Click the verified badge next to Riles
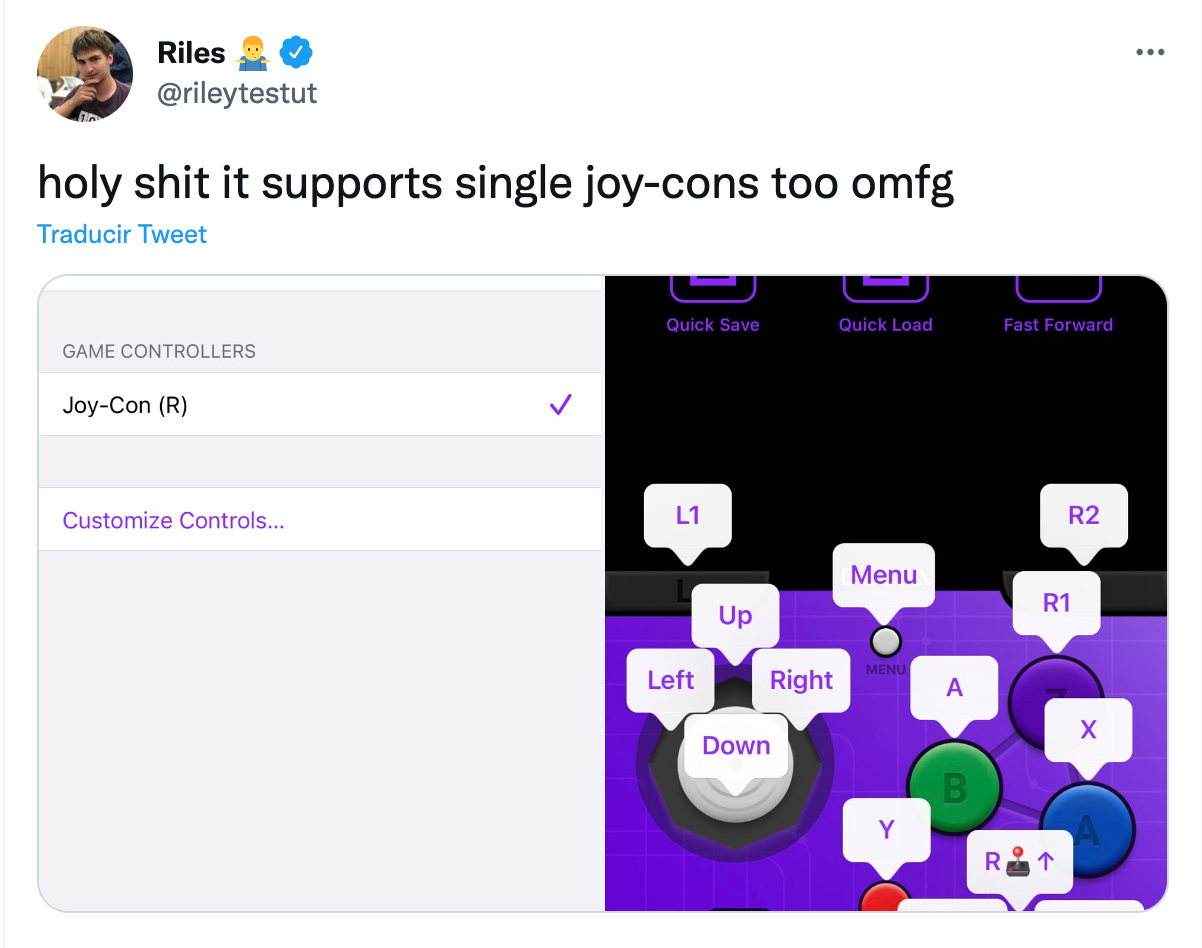This screenshot has width=1202, height=948. pos(295,52)
